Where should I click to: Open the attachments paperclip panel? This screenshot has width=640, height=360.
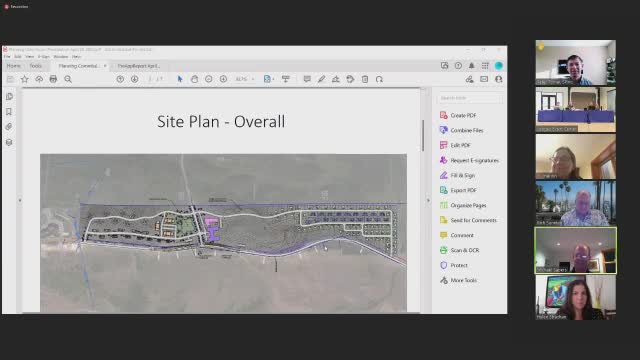click(9, 127)
